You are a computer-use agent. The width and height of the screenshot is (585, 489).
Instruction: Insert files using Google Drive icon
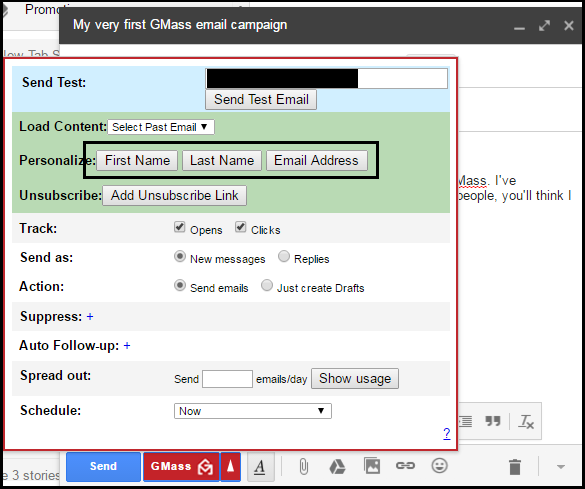[x=337, y=466]
